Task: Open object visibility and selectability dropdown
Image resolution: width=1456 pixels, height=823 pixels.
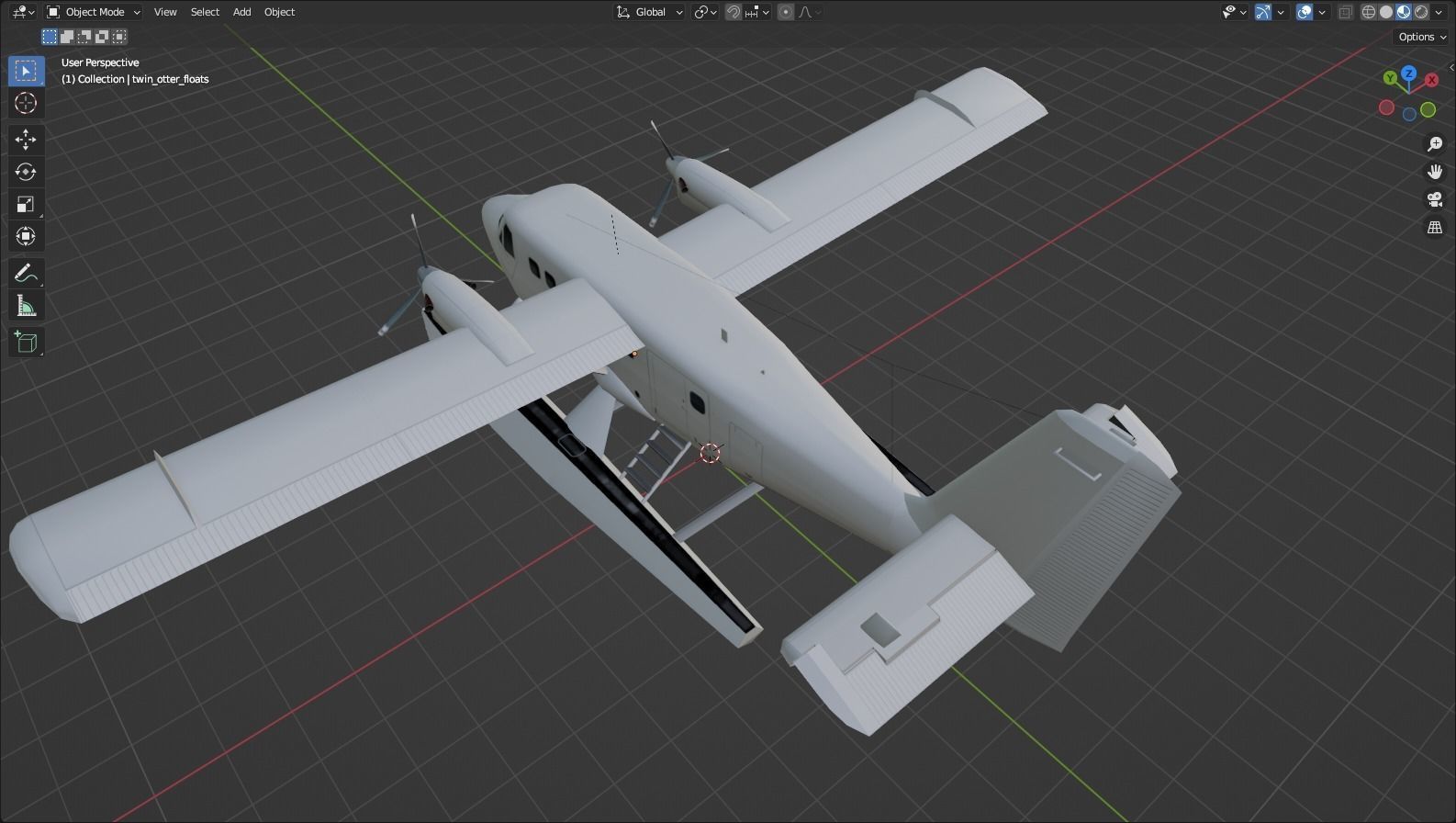Action: point(1234,12)
